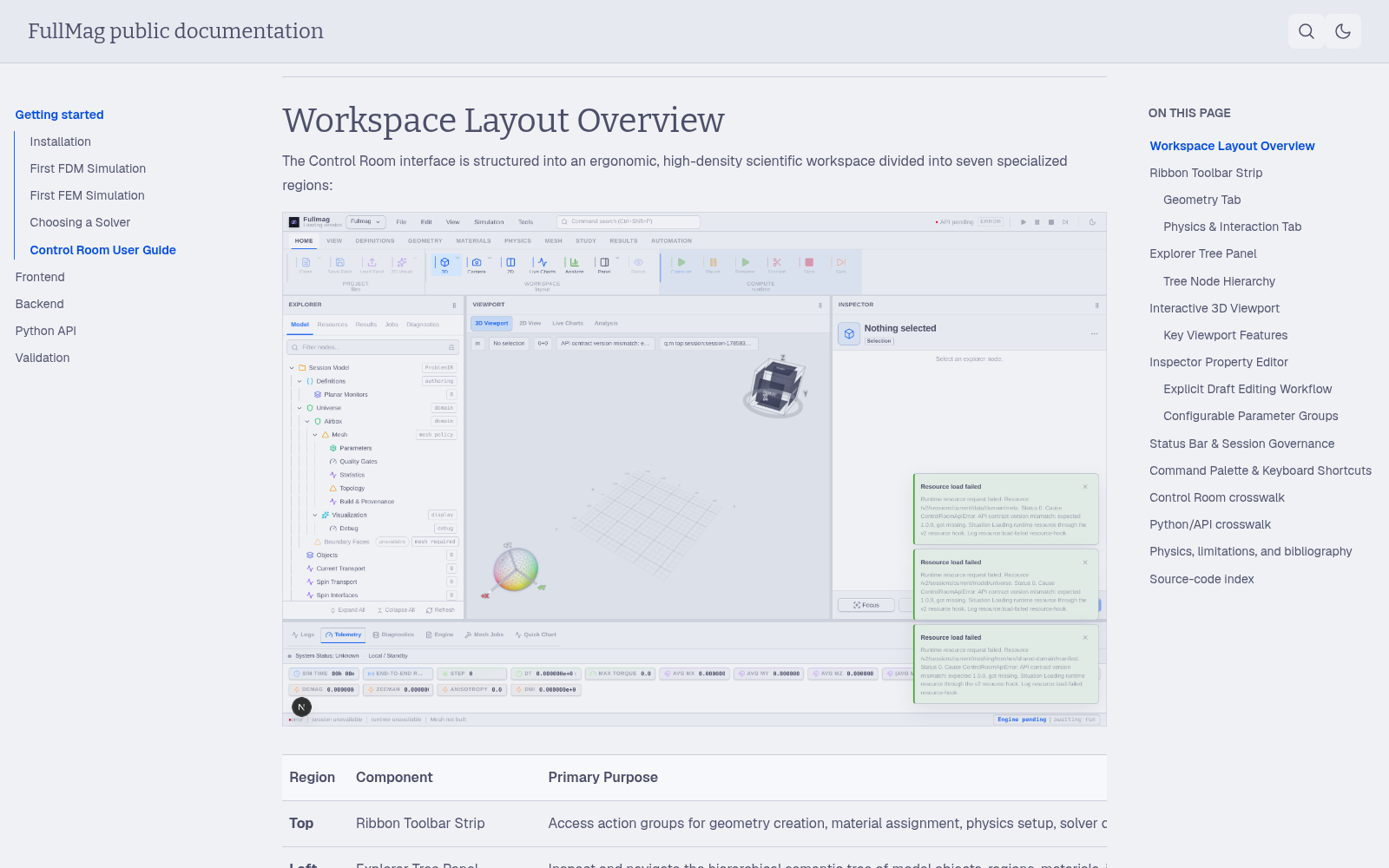Jump to Workspace Layout Overview heading
The height and width of the screenshot is (868, 1389).
1232,146
